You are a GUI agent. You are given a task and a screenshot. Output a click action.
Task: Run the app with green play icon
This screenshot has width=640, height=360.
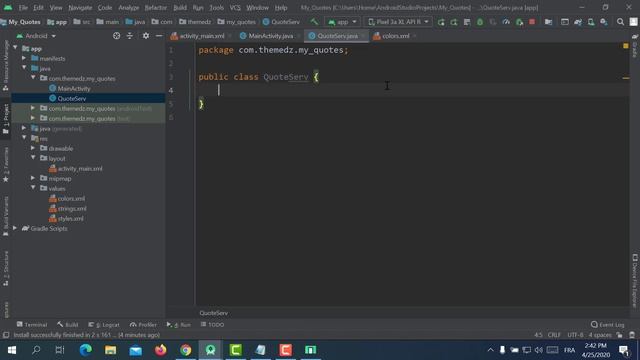point(441,22)
